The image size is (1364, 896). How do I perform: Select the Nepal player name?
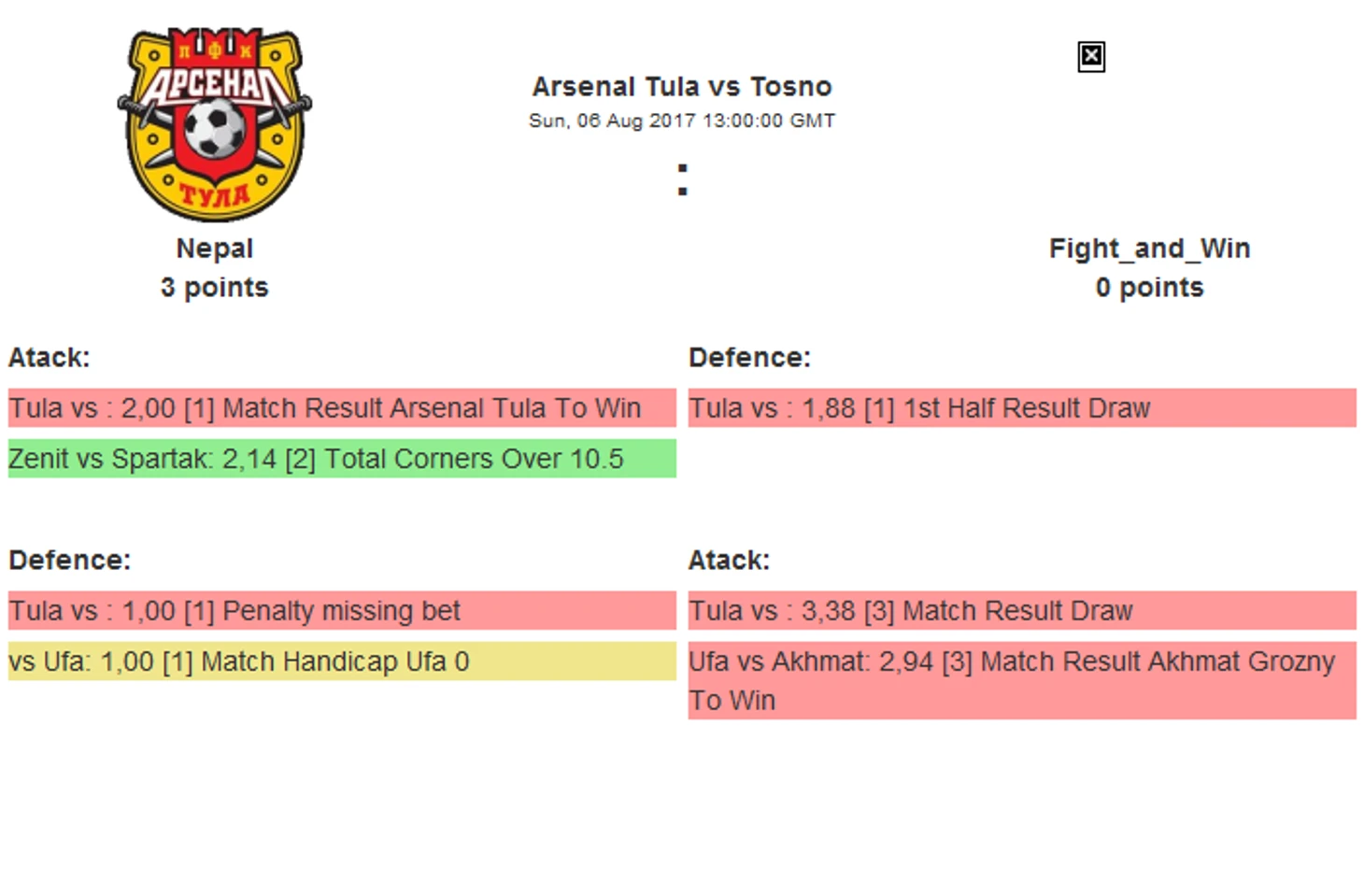click(x=214, y=249)
